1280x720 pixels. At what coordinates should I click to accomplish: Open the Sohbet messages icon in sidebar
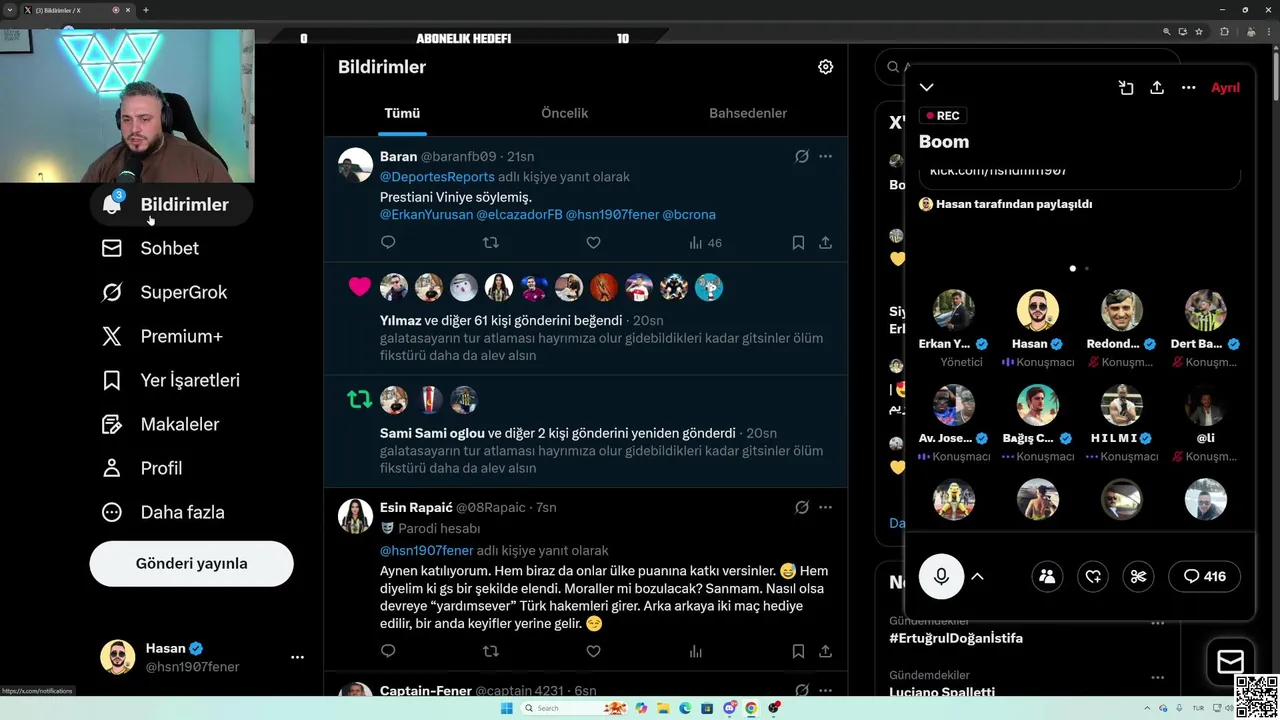pyautogui.click(x=112, y=248)
